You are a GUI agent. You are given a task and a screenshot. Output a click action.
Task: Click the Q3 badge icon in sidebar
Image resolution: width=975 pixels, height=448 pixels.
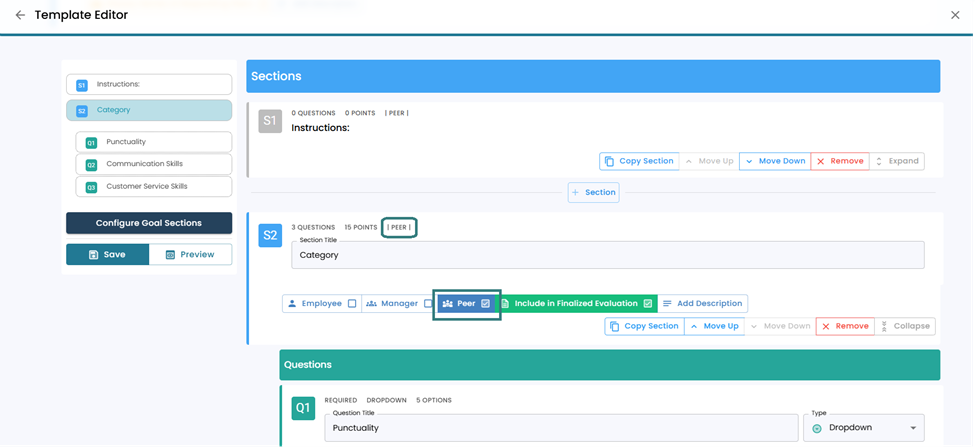[x=91, y=187]
